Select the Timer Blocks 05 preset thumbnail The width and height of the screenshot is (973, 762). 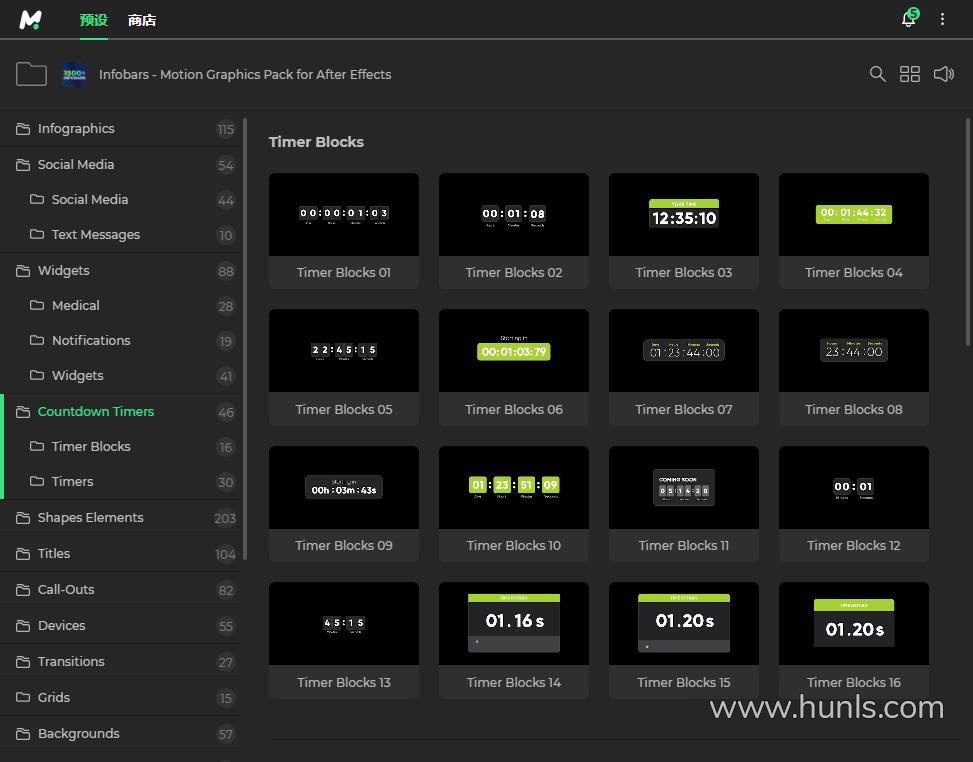tap(344, 351)
